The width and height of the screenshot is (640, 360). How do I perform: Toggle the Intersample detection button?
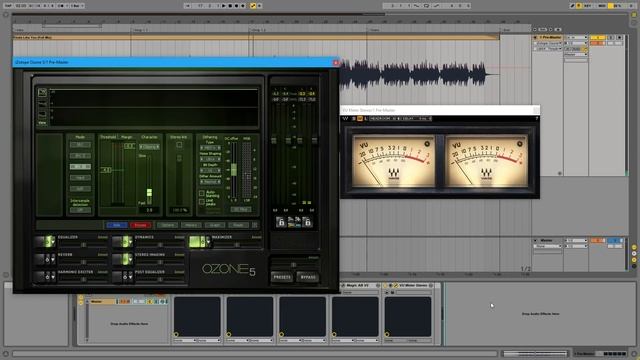(x=80, y=210)
